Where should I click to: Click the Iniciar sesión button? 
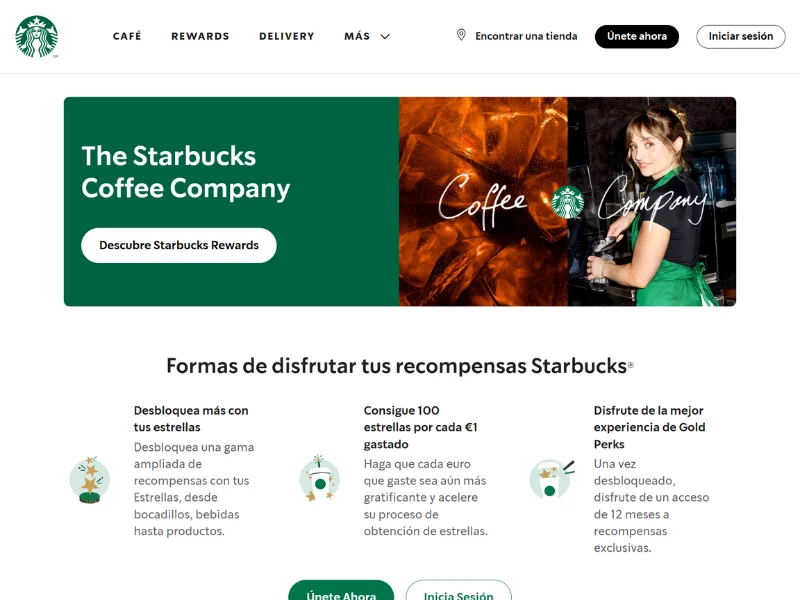point(741,37)
